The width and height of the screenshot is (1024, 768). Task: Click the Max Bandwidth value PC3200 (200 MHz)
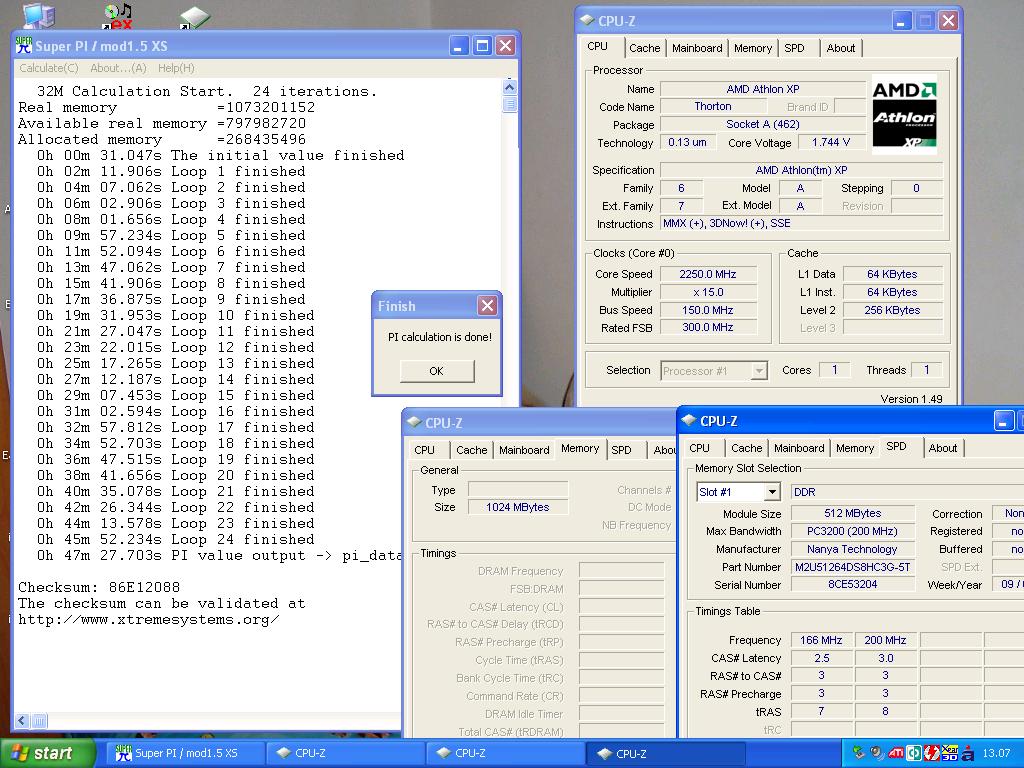pyautogui.click(x=852, y=531)
